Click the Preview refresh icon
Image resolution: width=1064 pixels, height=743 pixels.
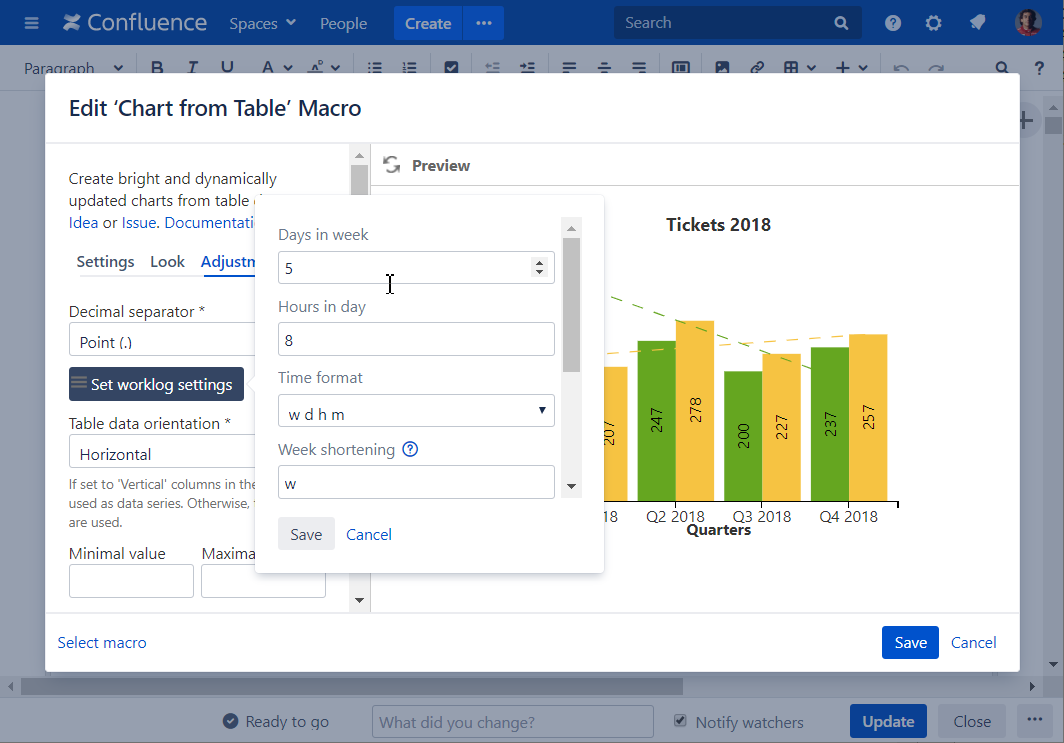(392, 165)
